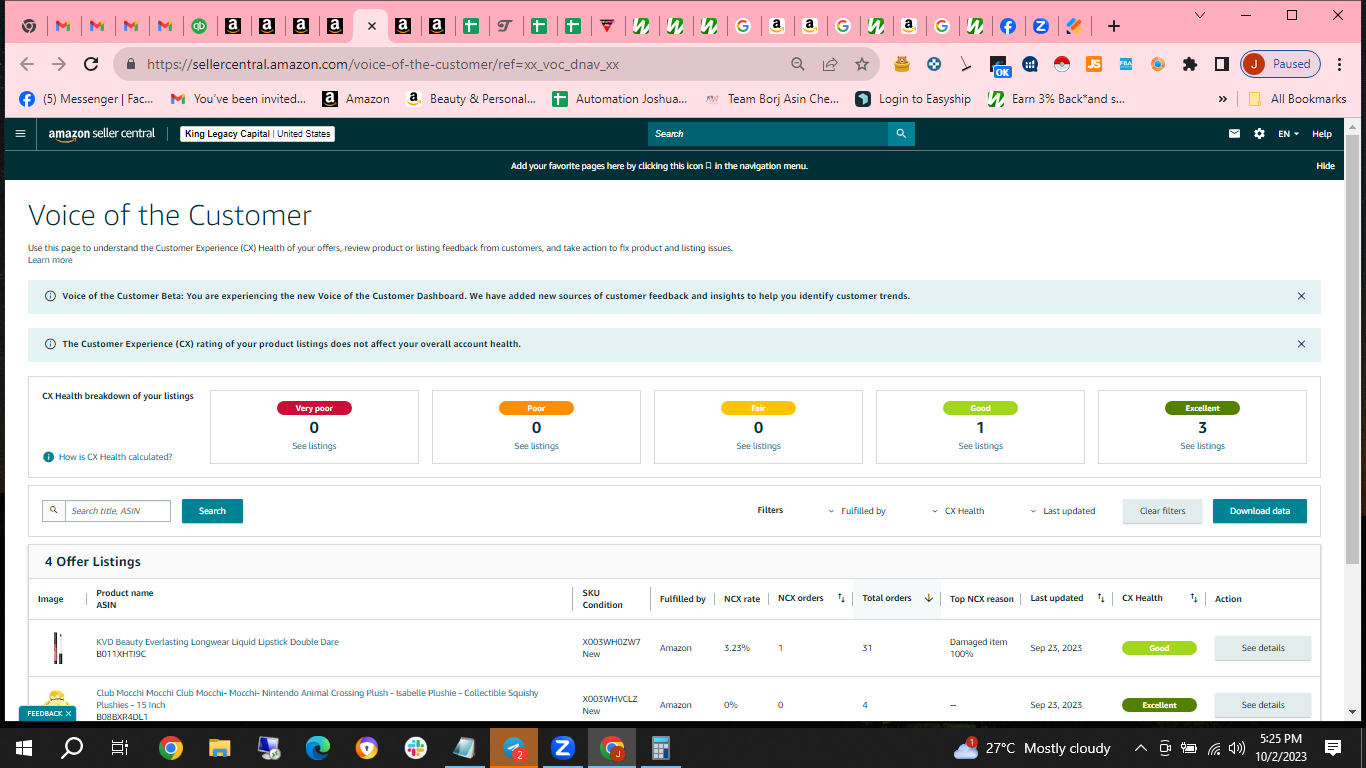Viewport: 1366px width, 768px height.
Task: Open the Chrome three-dot menu
Action: 1341,64
